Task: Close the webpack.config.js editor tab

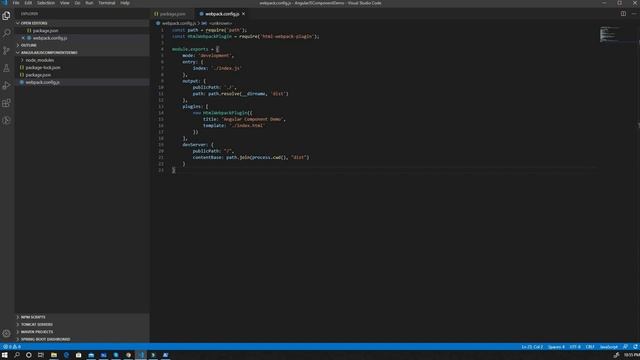Action: [243, 14]
